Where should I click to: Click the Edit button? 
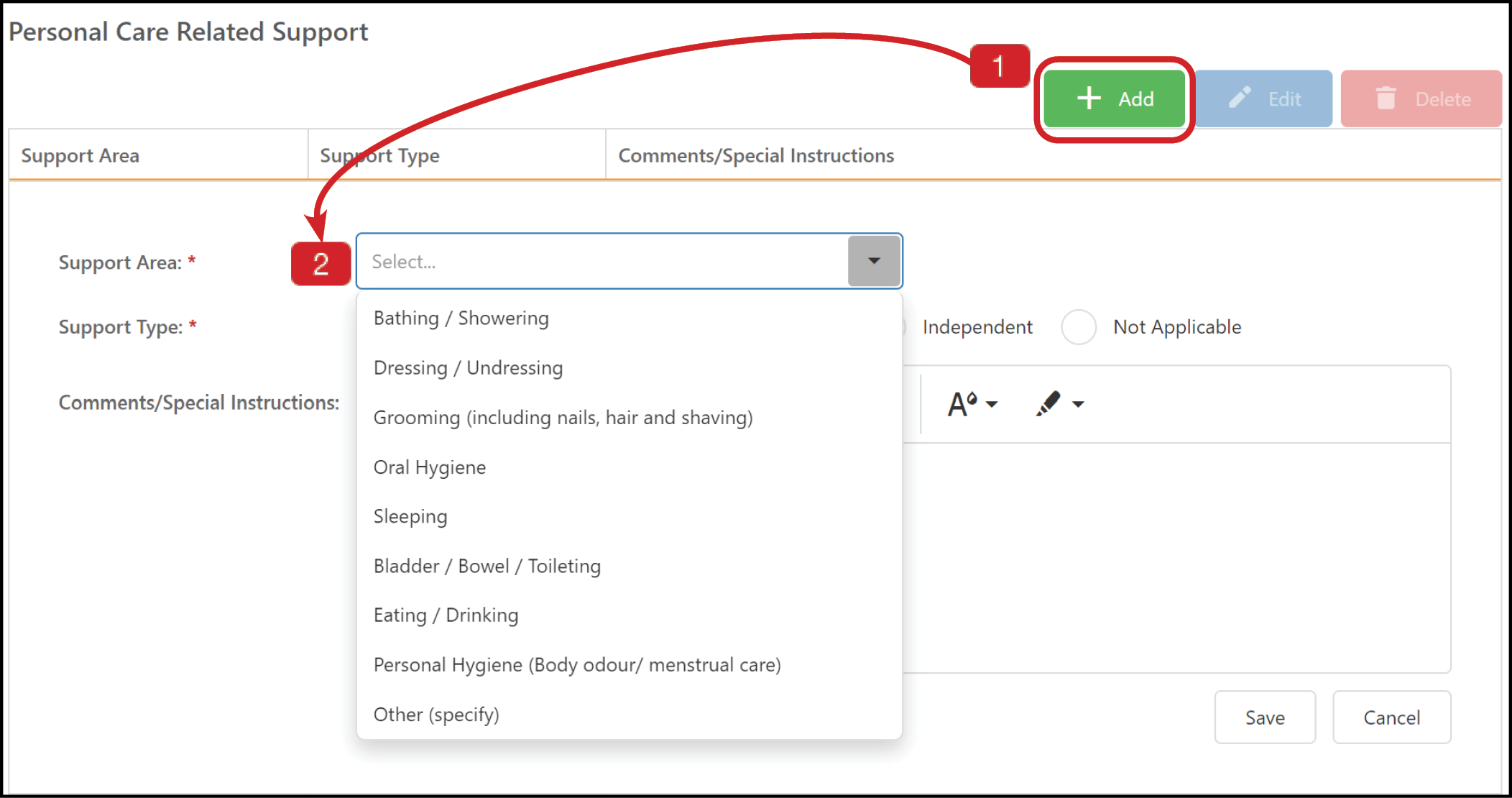tap(1264, 98)
